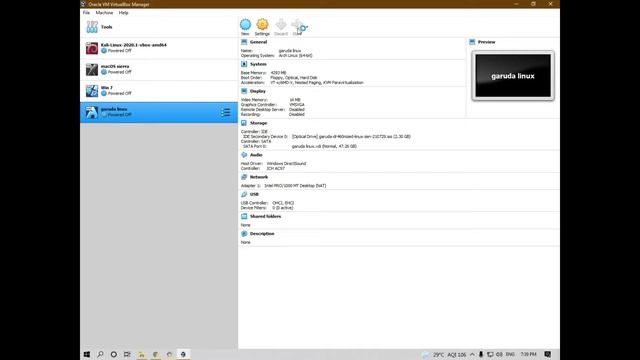
Task: Click the Kali Linux machine icon
Action: [92, 48]
